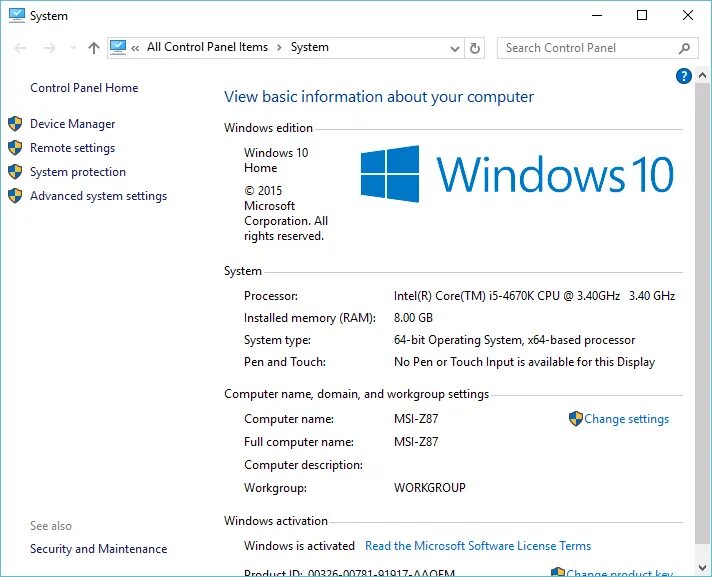
Task: Go up one level with the Up arrow
Action: pyautogui.click(x=94, y=48)
